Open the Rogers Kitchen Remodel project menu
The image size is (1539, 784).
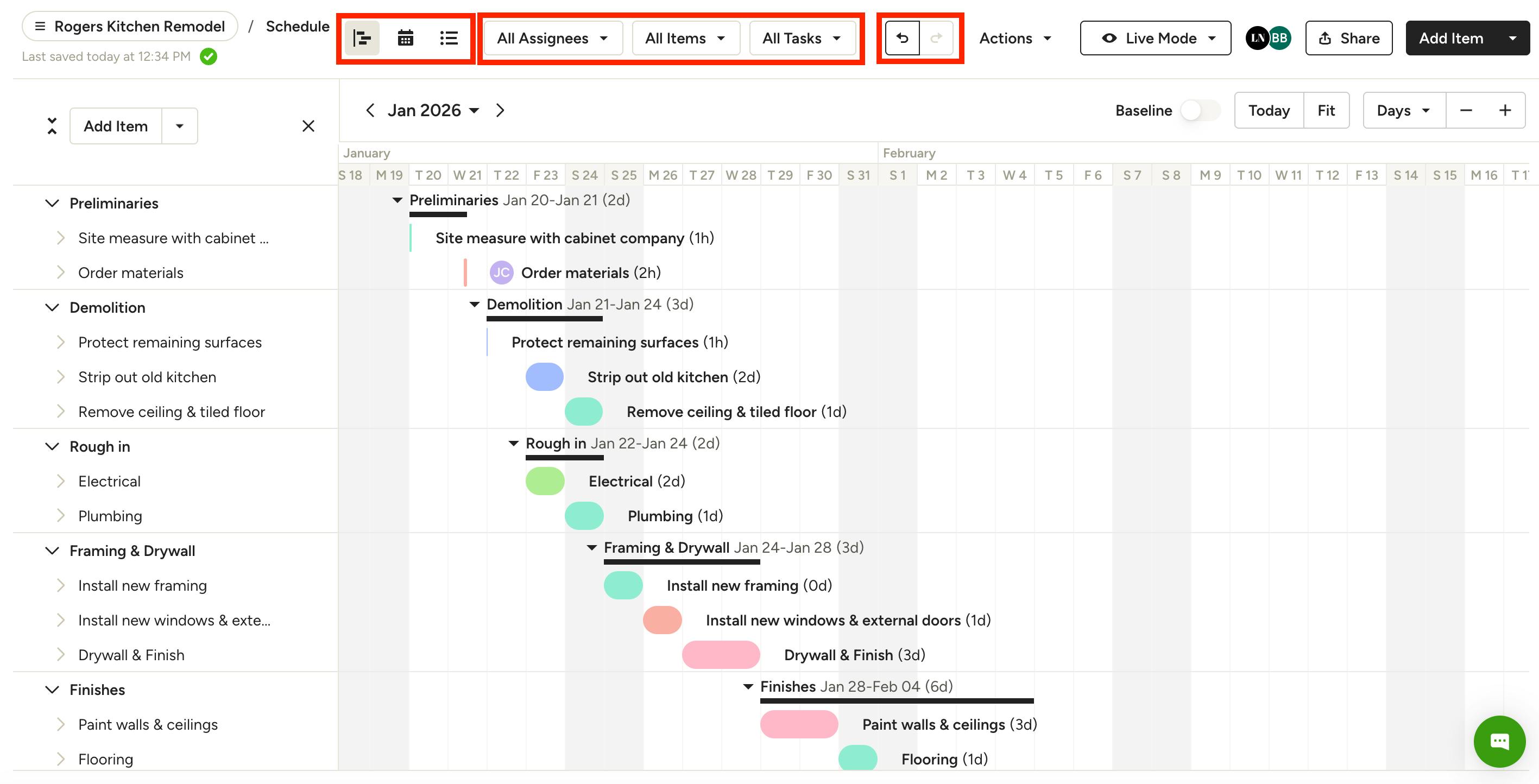[x=130, y=26]
